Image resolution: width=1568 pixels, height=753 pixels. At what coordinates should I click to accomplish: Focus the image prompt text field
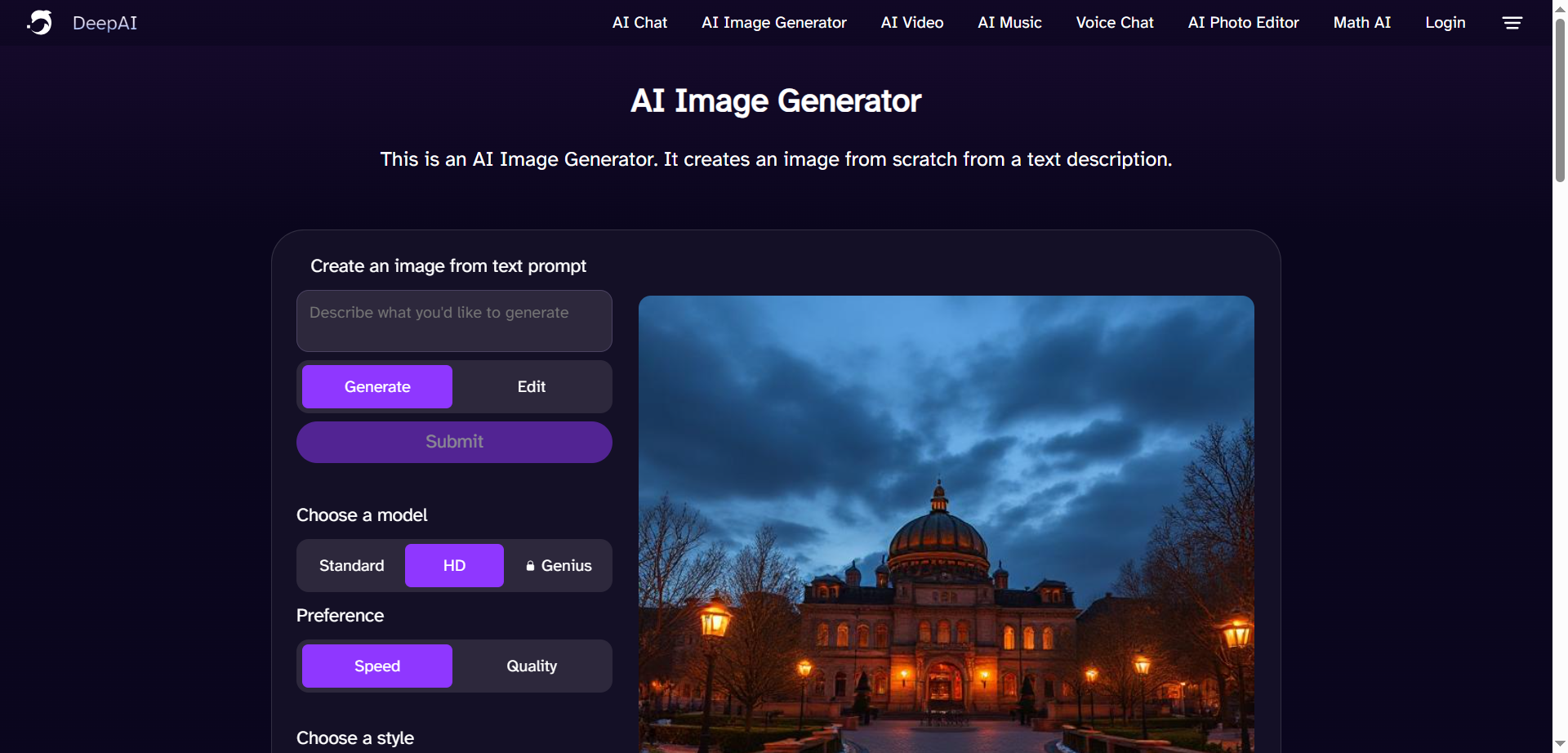pos(454,321)
